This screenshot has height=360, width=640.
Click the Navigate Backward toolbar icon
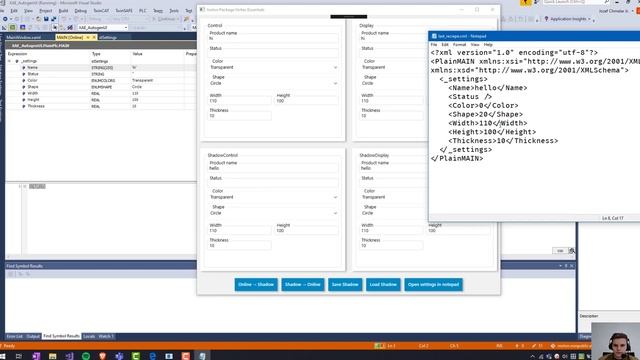click(x=5, y=19)
